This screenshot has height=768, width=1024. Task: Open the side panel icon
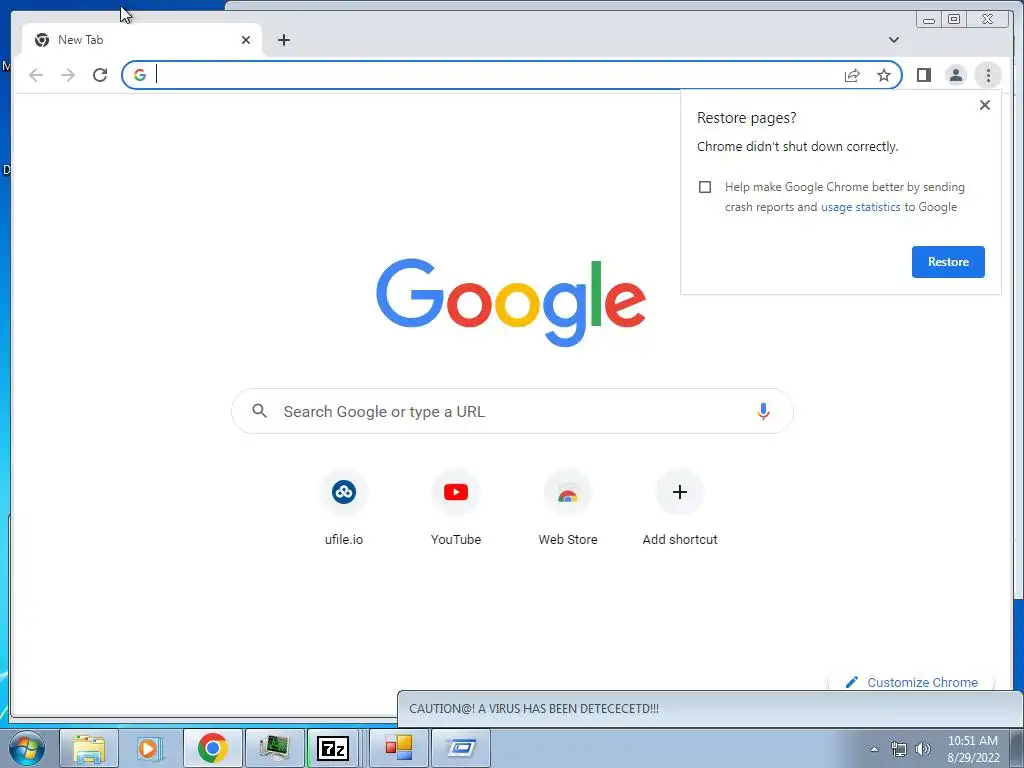point(923,75)
